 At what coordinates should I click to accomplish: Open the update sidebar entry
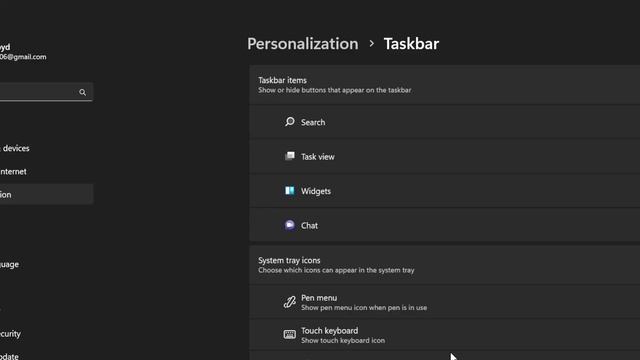click(9, 356)
